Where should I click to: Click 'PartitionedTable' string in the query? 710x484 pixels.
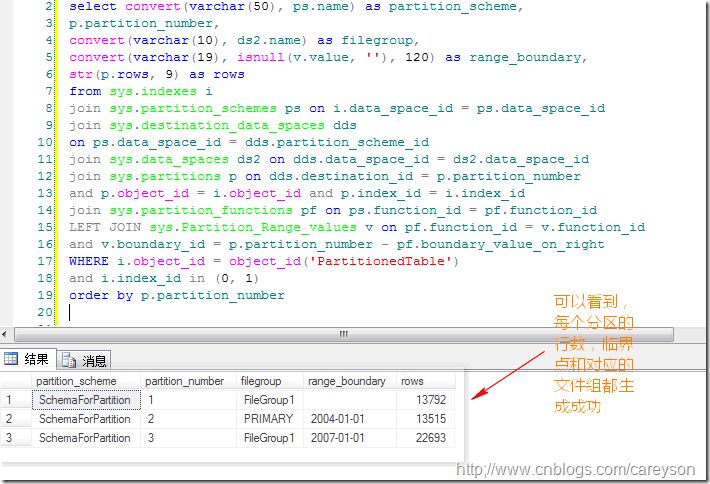(380, 261)
